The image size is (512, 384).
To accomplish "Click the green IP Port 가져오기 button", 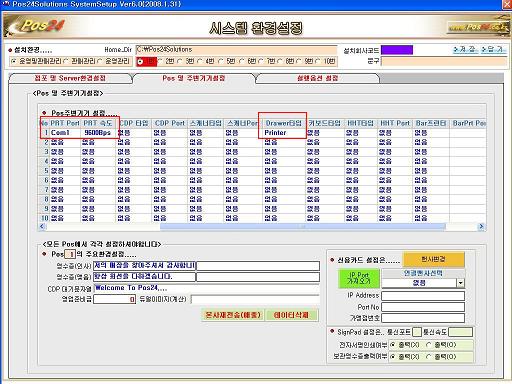I will pos(359,279).
